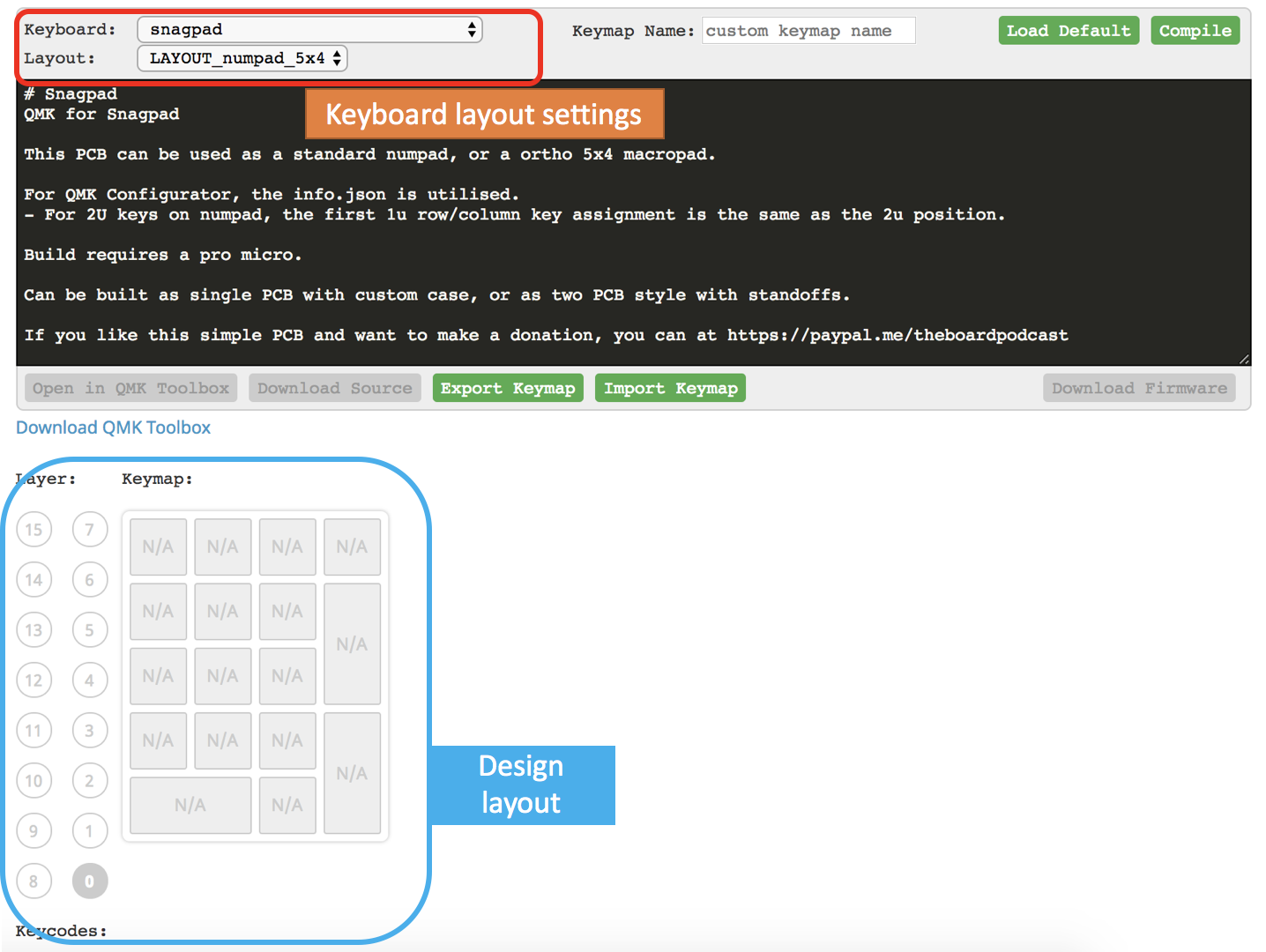Expand the Layout dropdown LAYOUT_numpad_5x4
1266x952 pixels.
pos(242,59)
